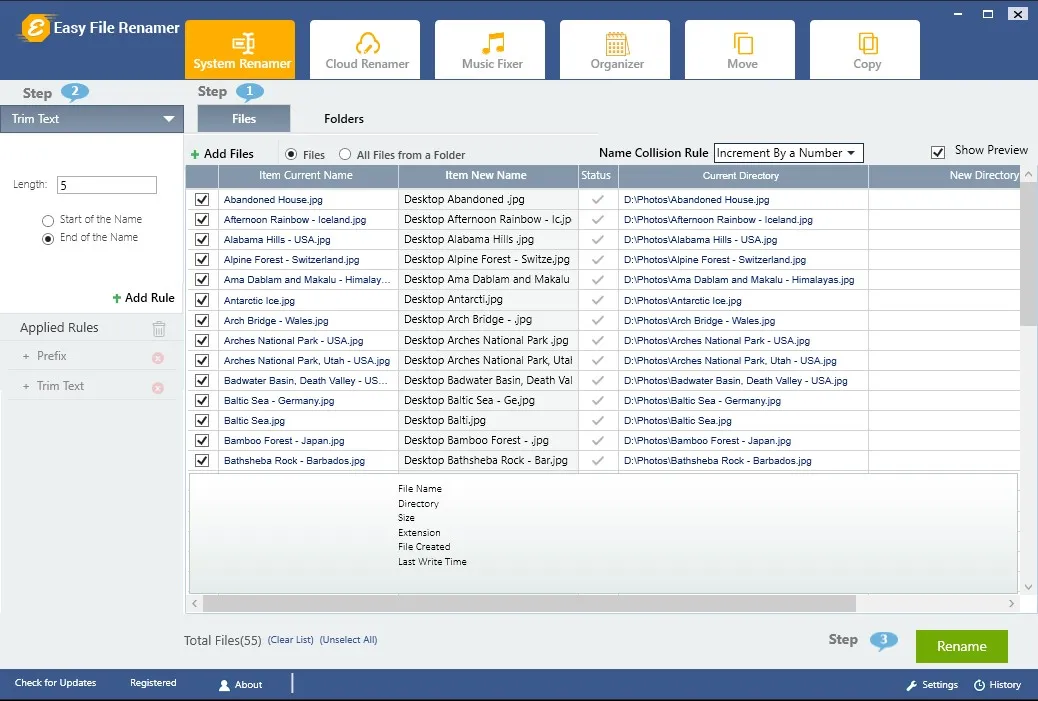Open the Cloud Renamer module
Screen dimensions: 1038x701
tap(367, 50)
